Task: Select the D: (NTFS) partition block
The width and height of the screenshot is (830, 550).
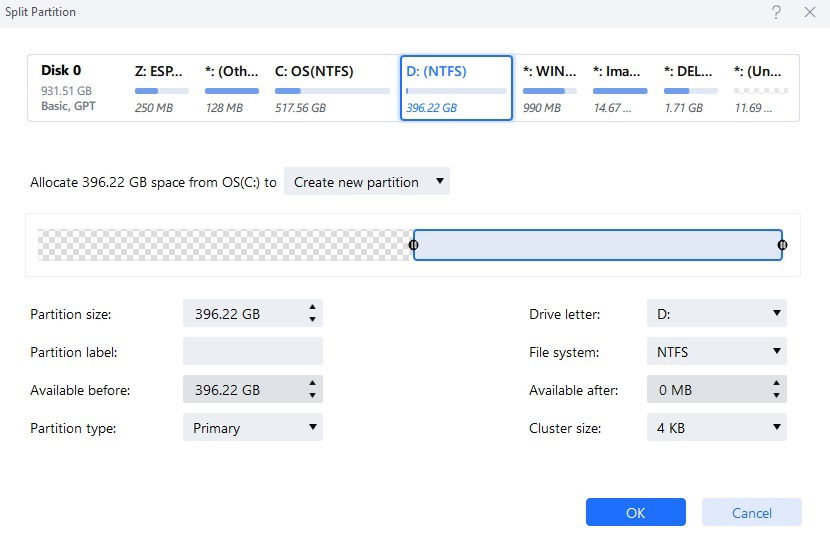Action: pyautogui.click(x=456, y=88)
